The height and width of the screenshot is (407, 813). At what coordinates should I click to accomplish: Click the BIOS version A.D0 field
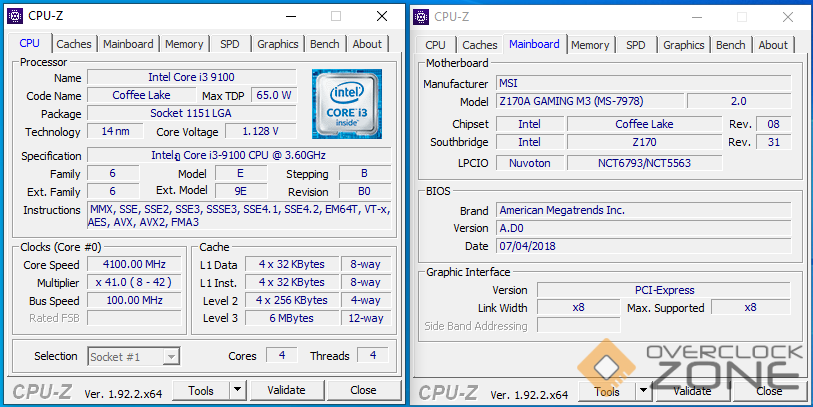643,228
